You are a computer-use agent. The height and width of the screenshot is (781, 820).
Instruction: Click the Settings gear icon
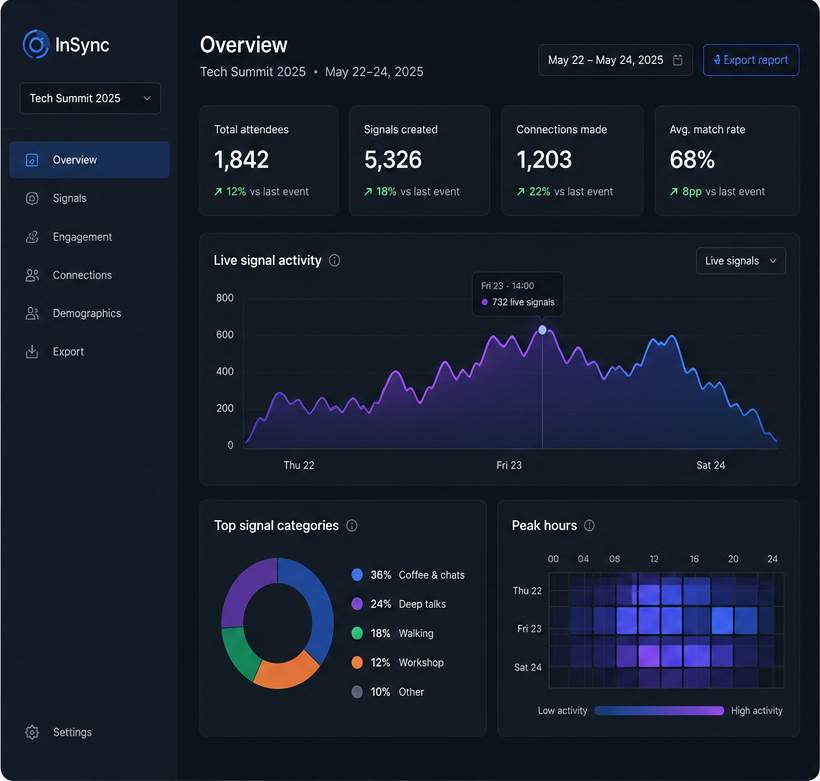pyautogui.click(x=32, y=732)
